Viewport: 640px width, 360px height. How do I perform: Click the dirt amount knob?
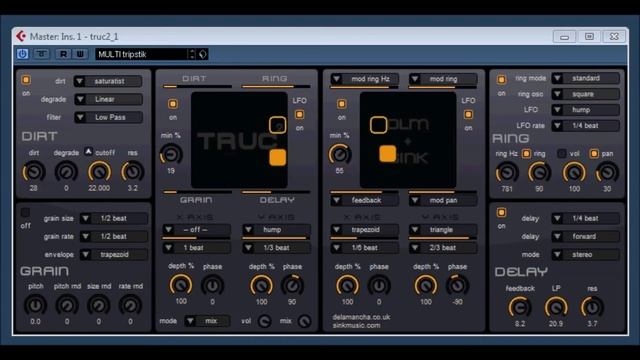pyautogui.click(x=34, y=172)
